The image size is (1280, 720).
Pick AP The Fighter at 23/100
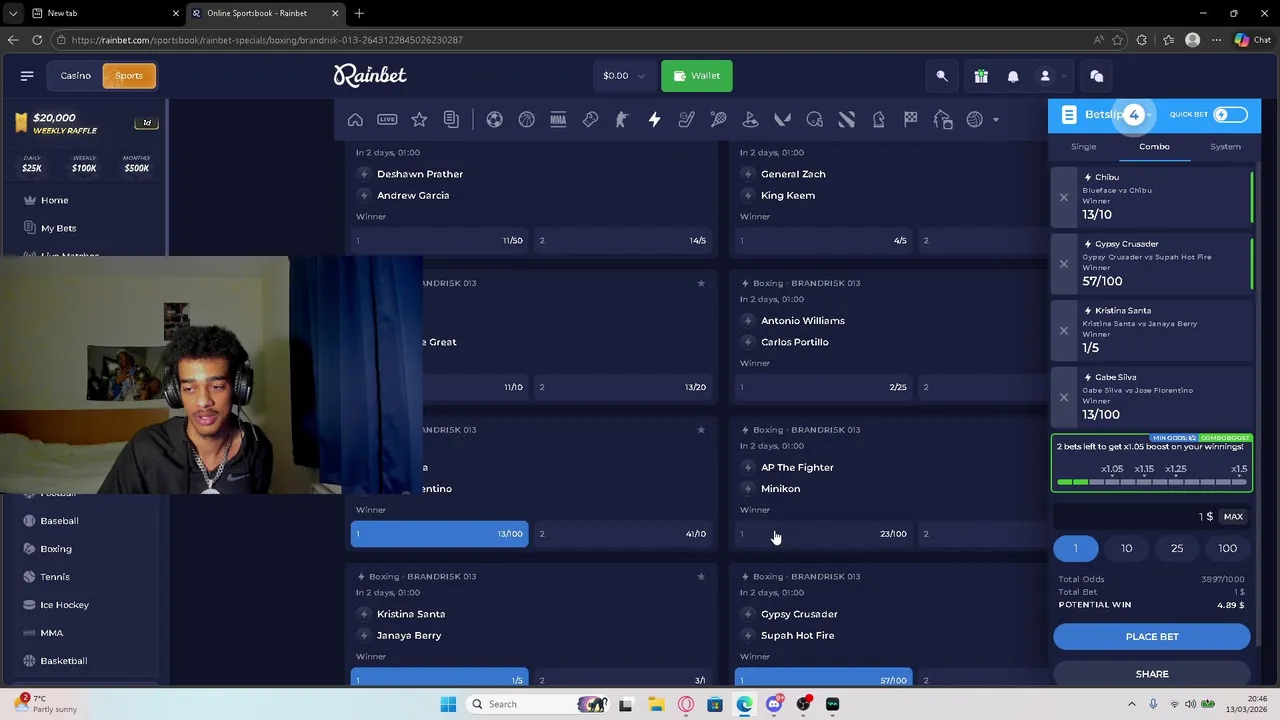point(823,534)
